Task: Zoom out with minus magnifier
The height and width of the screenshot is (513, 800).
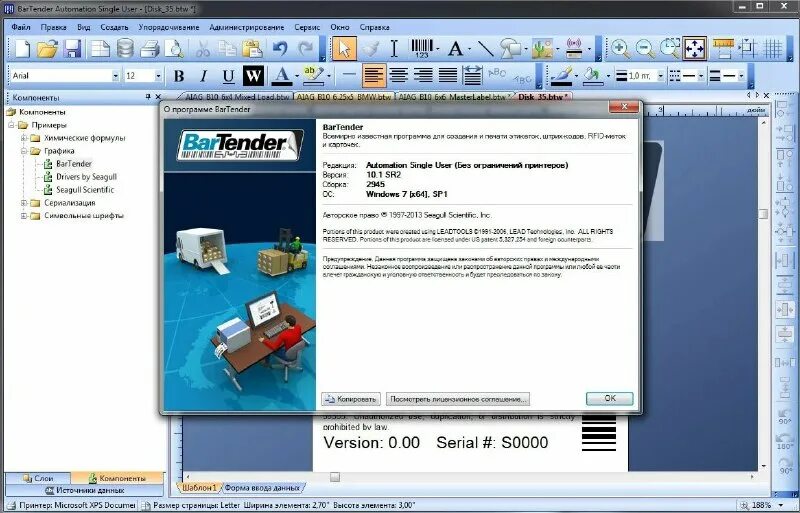Action: pyautogui.click(x=645, y=49)
